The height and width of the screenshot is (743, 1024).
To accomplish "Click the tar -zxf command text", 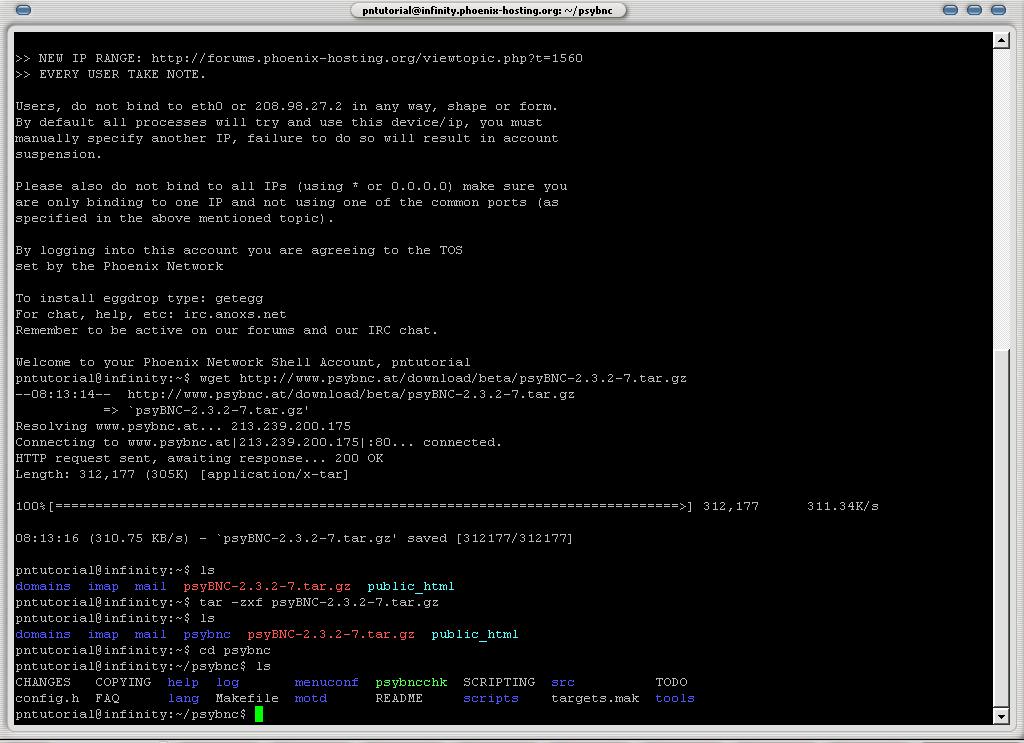I will pos(319,602).
